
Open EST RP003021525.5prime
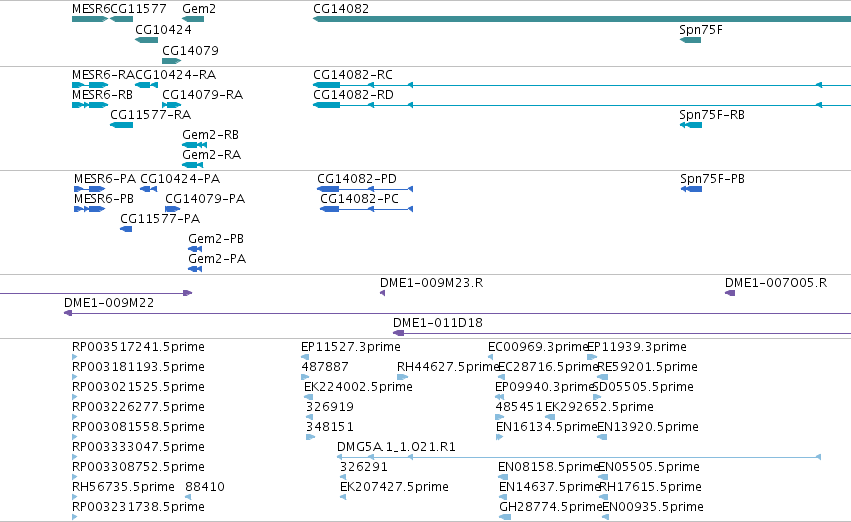coord(138,387)
